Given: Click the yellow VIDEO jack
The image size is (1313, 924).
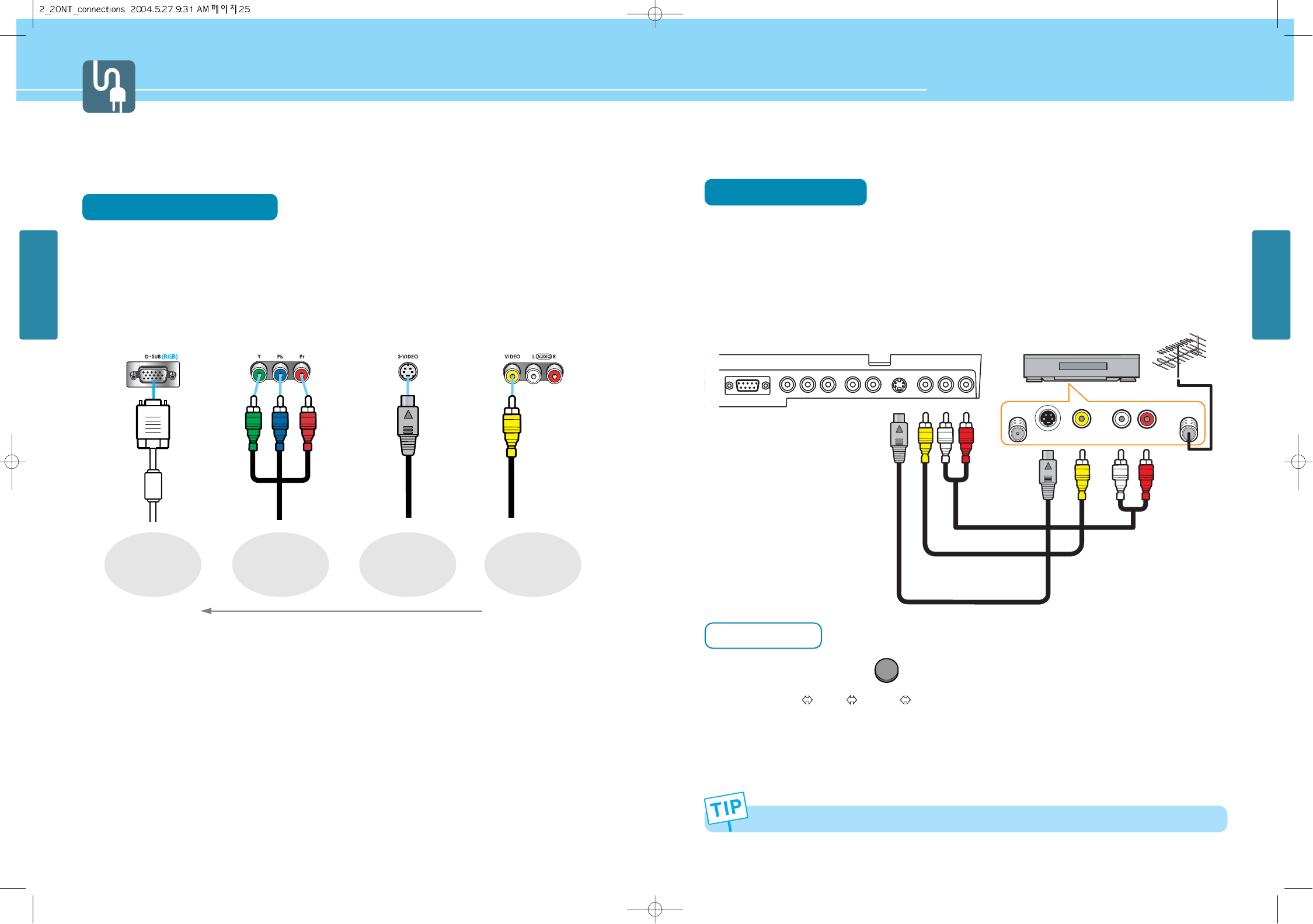Looking at the screenshot, I should pyautogui.click(x=512, y=375).
